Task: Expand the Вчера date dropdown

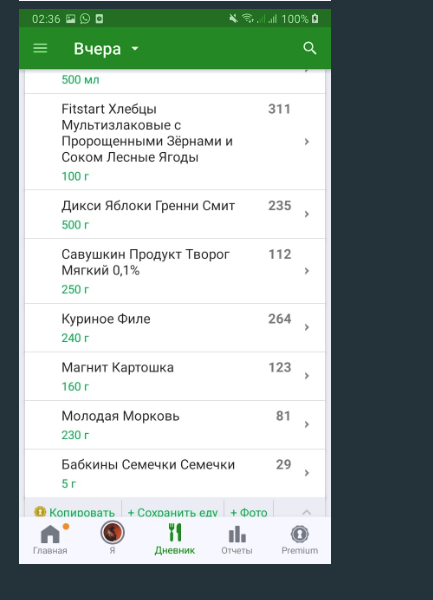Action: 106,49
